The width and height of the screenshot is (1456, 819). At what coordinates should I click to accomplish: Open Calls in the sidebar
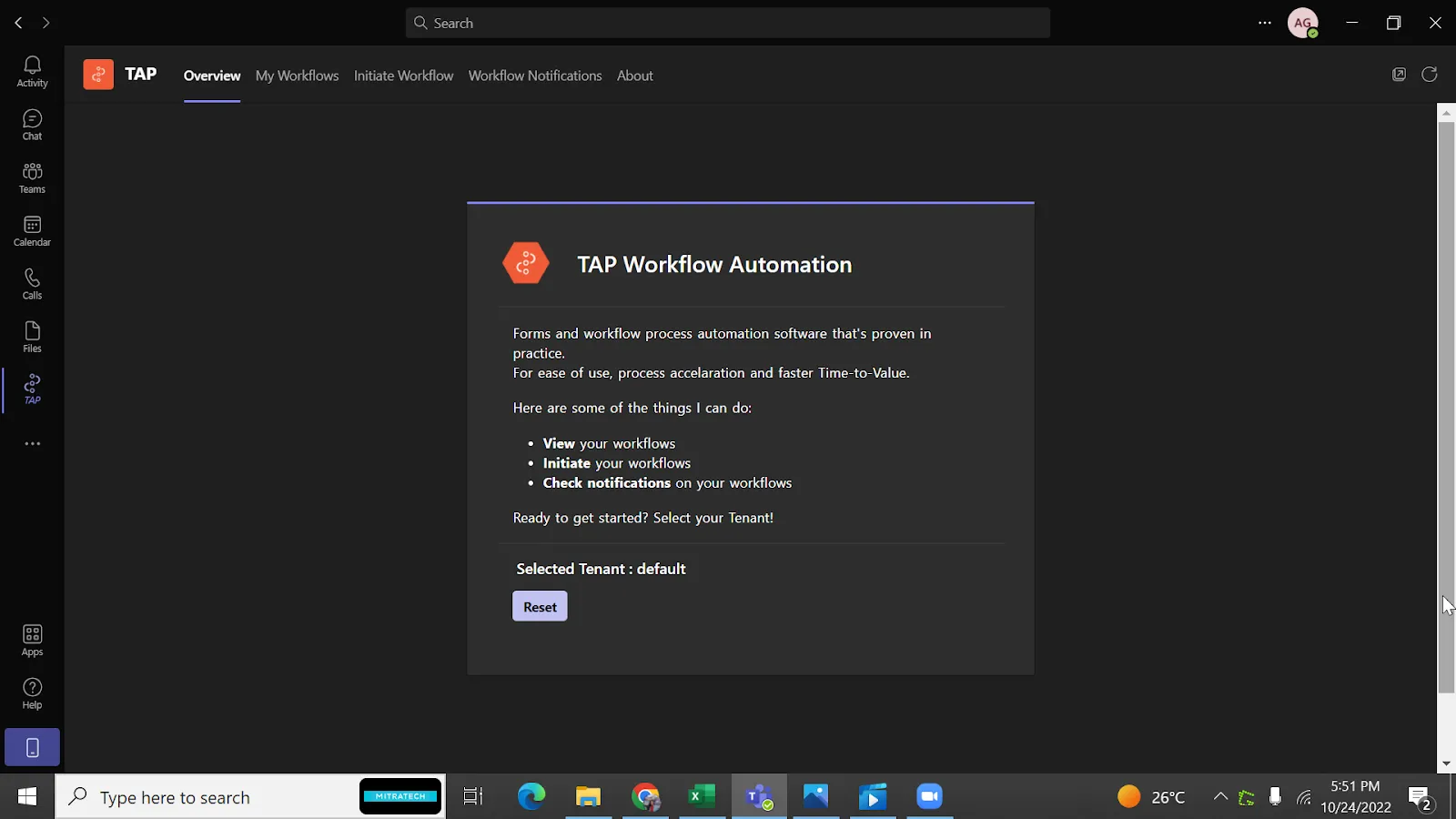point(32,284)
